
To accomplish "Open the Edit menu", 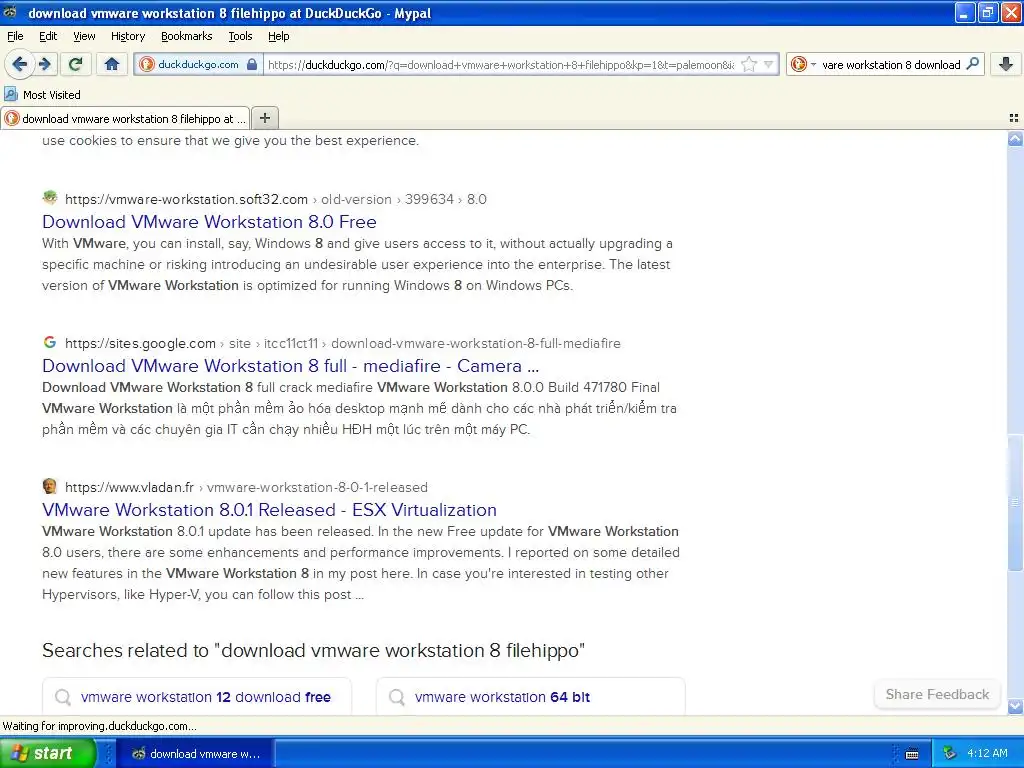I will coord(48,36).
